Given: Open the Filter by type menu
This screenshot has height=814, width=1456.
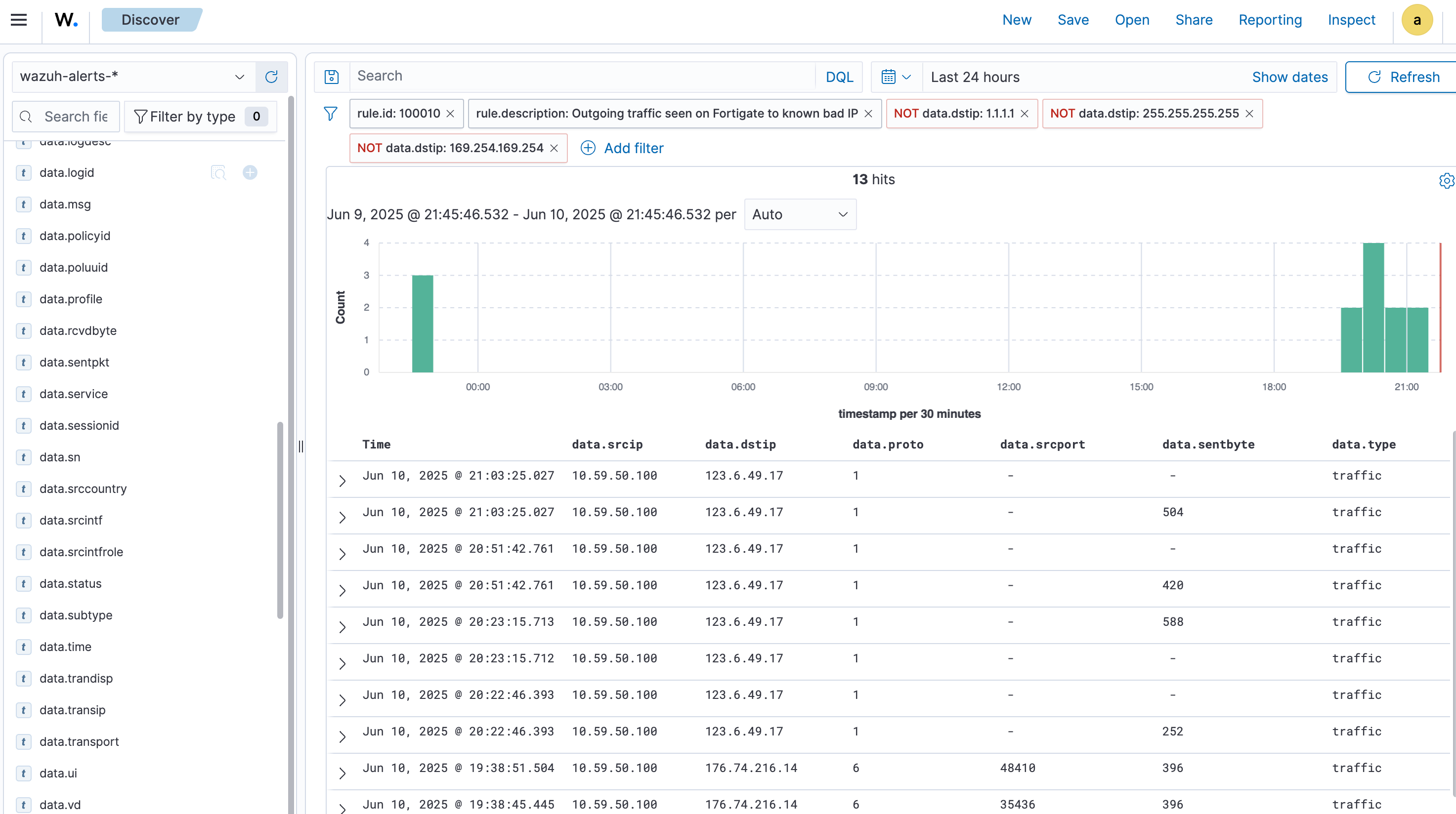Looking at the screenshot, I should (x=200, y=117).
